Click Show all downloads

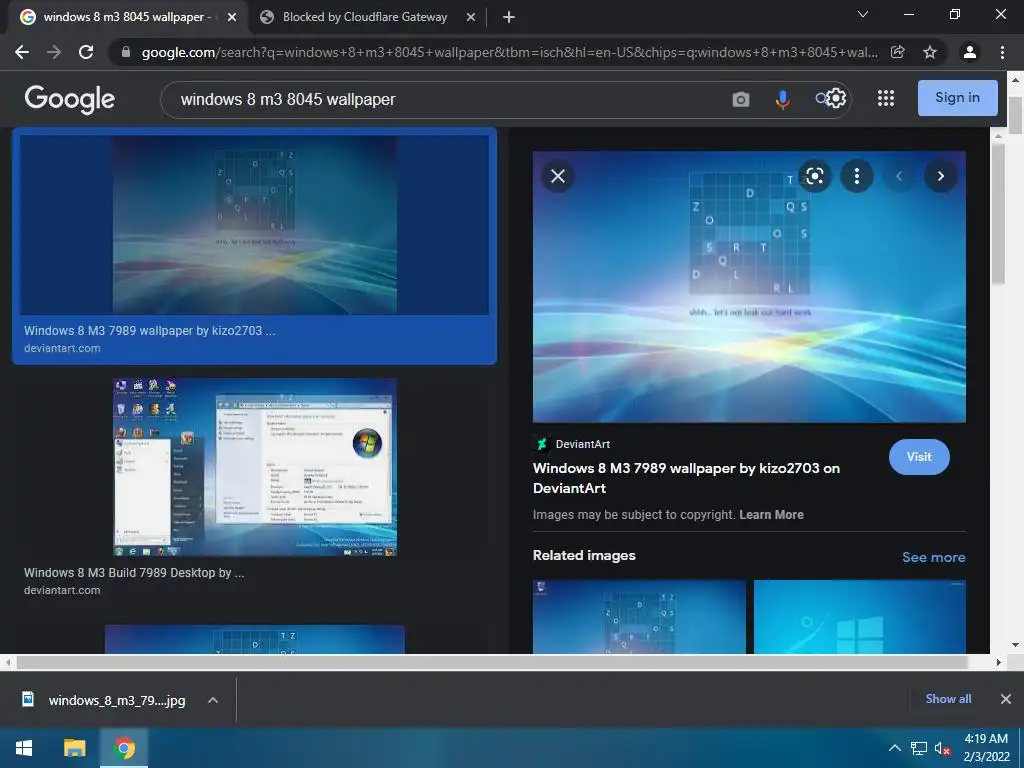click(948, 699)
